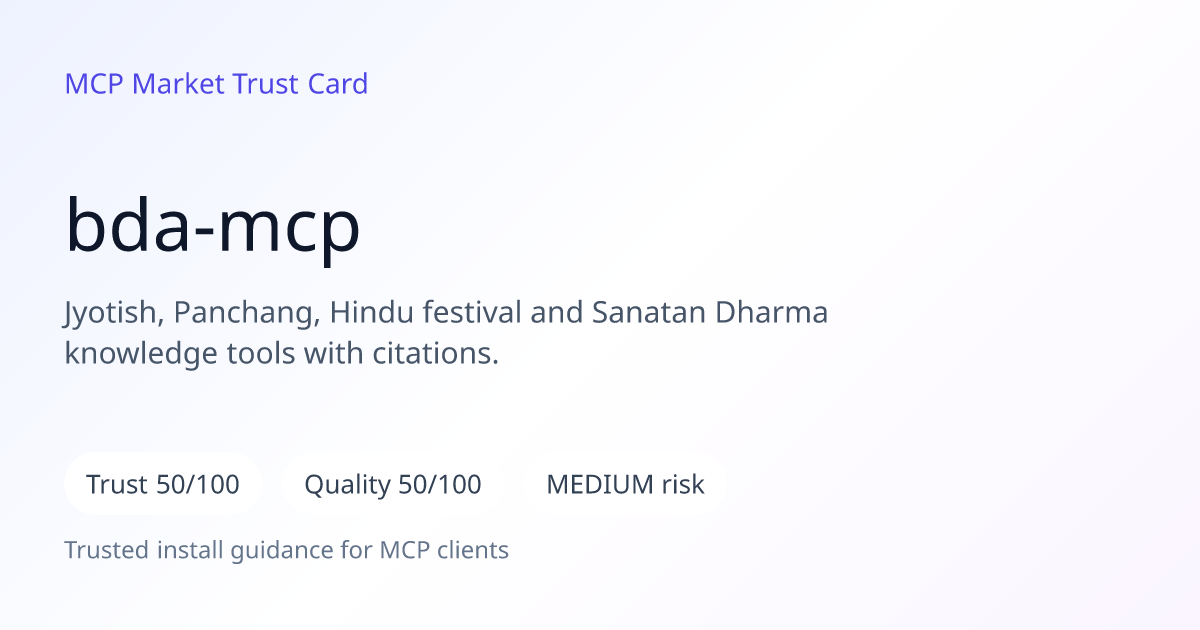The image size is (1200, 630).
Task: Click the Sanatan Dharma phrase
Action: (710, 313)
